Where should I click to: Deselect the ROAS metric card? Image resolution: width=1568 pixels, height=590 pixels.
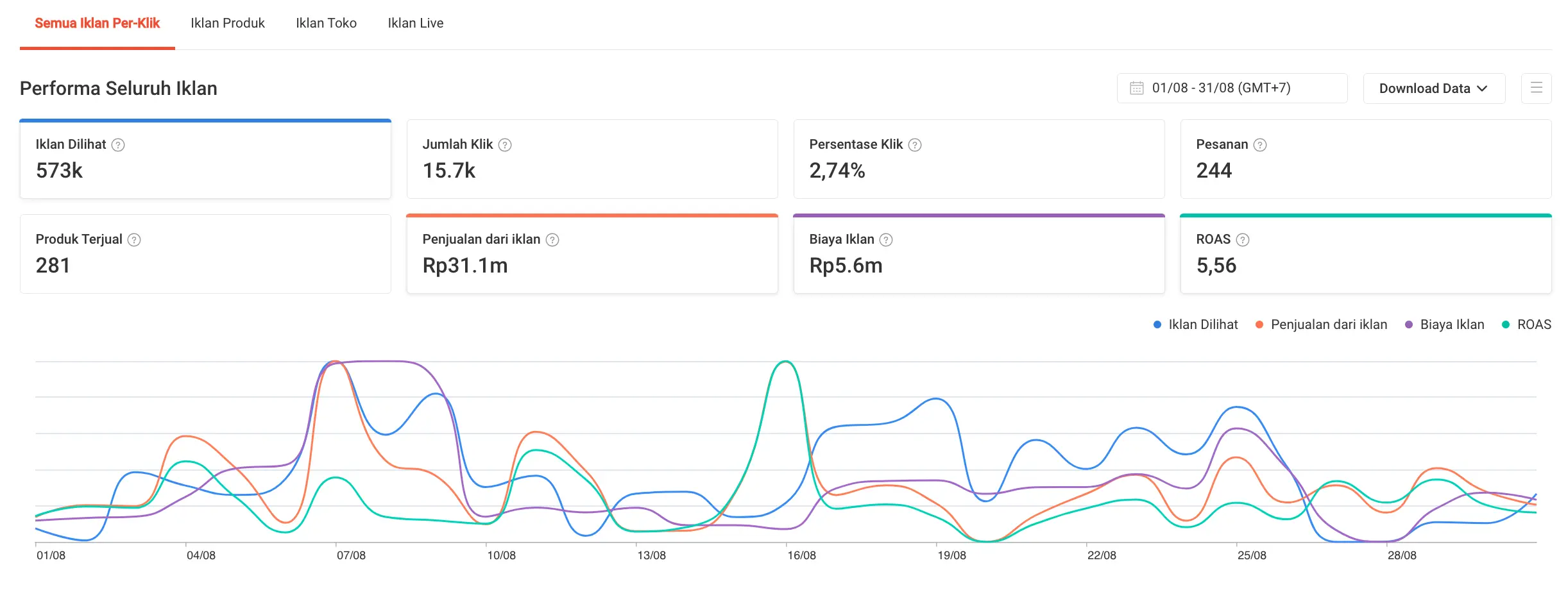tap(1365, 254)
